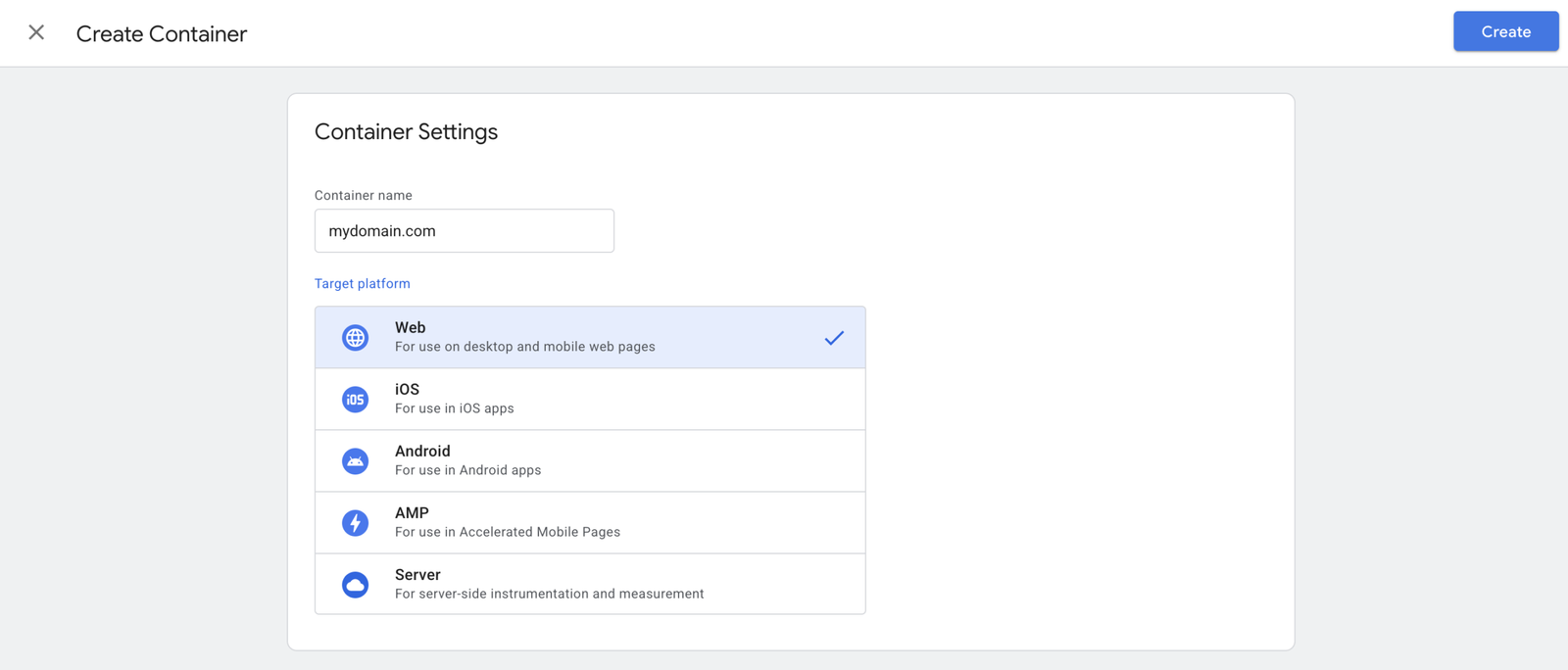Click 'For use in Android apps' text
Viewport: 1568px width, 670px height.
[468, 470]
